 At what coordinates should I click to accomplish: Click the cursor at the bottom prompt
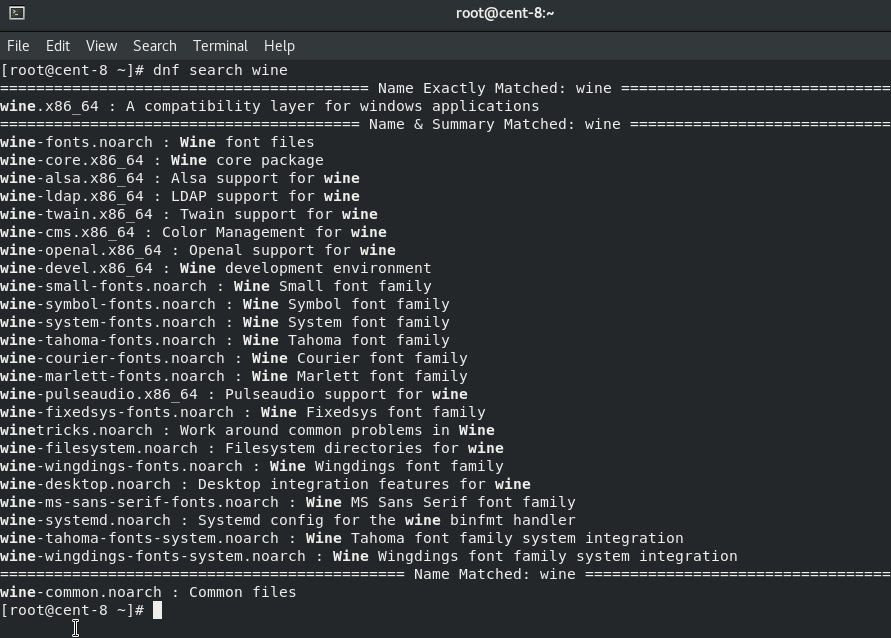(157, 610)
